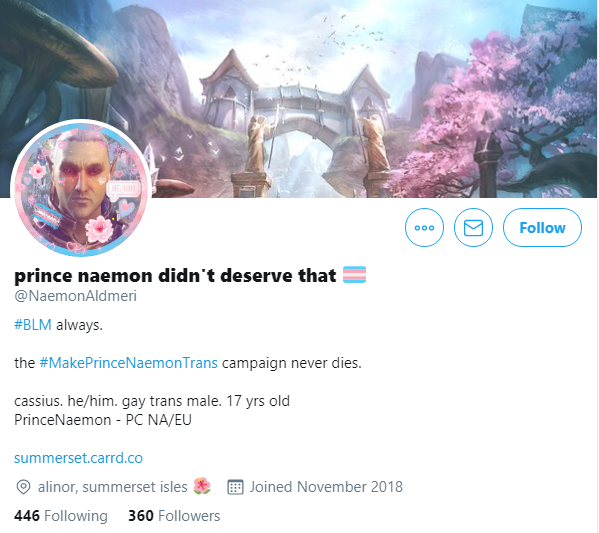Screen dimensions: 599x533
Task: Click the bio line 'cassius. he/him. gay trans male'
Action: [x=118, y=401]
